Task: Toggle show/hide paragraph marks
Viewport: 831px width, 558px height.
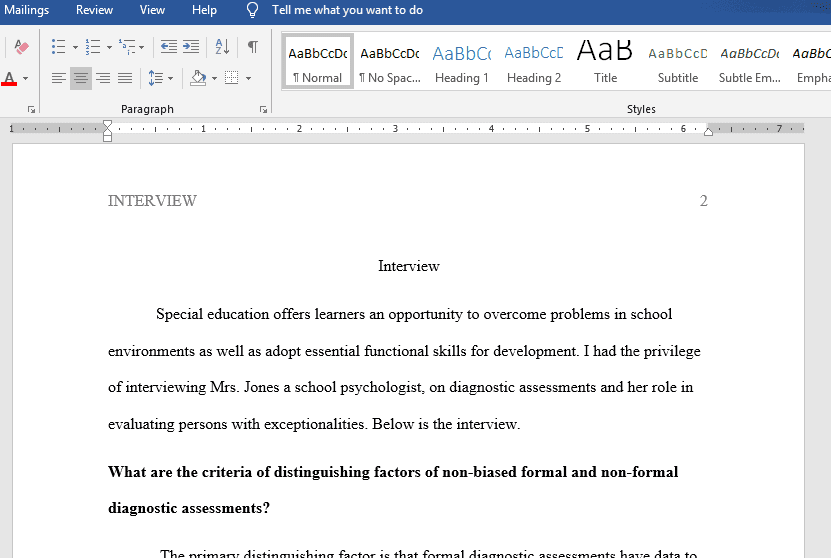Action: [253, 47]
